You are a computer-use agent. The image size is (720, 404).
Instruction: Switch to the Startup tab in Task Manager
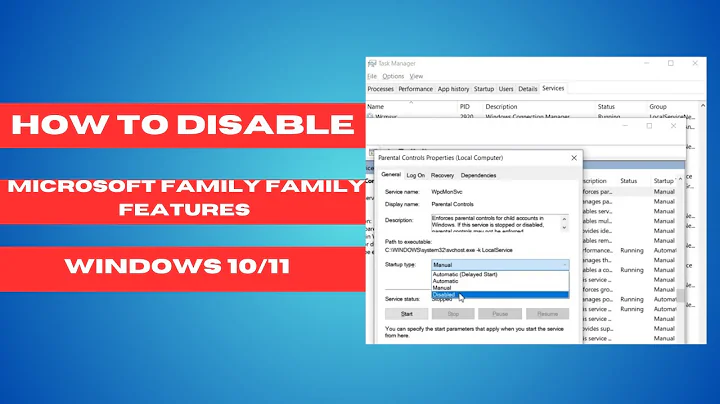click(x=484, y=89)
